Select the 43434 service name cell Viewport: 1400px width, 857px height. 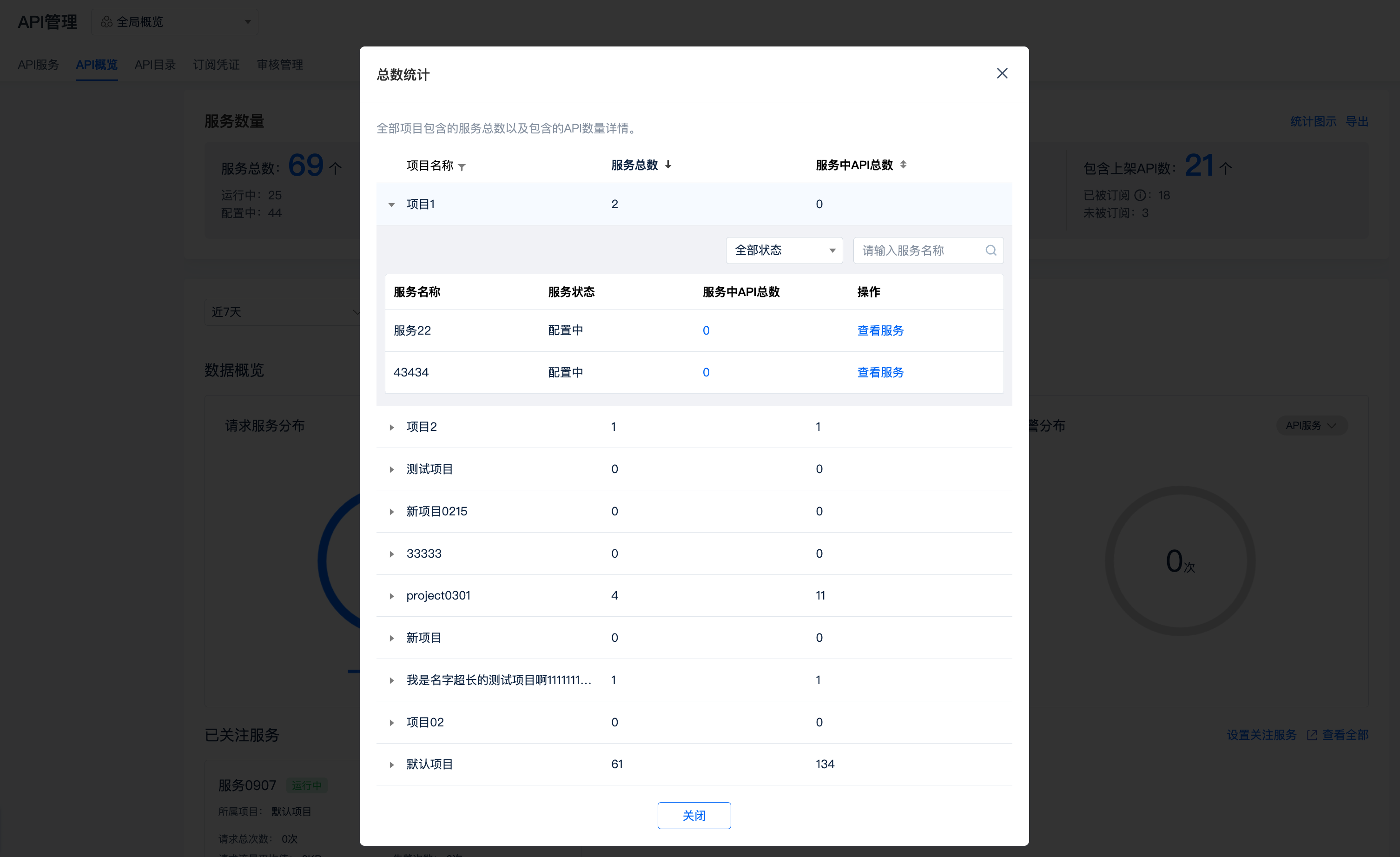[411, 373]
